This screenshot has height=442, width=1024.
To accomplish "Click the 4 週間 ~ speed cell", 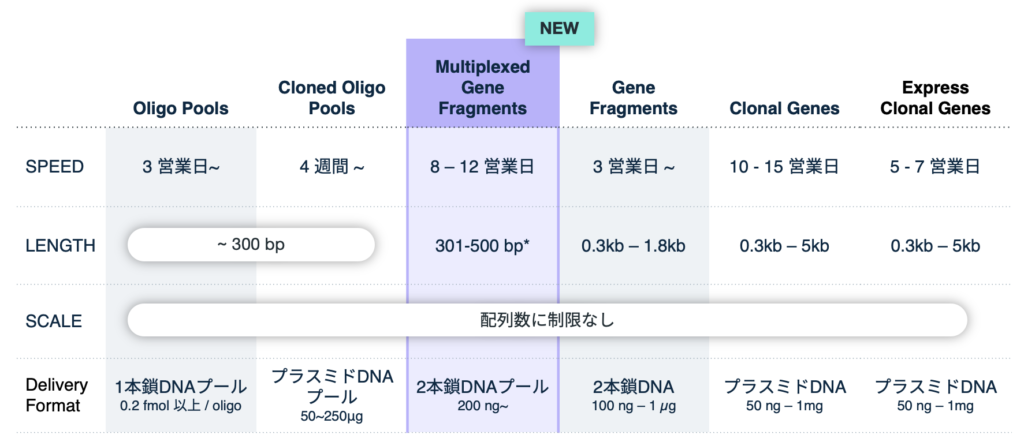I will tap(332, 166).
